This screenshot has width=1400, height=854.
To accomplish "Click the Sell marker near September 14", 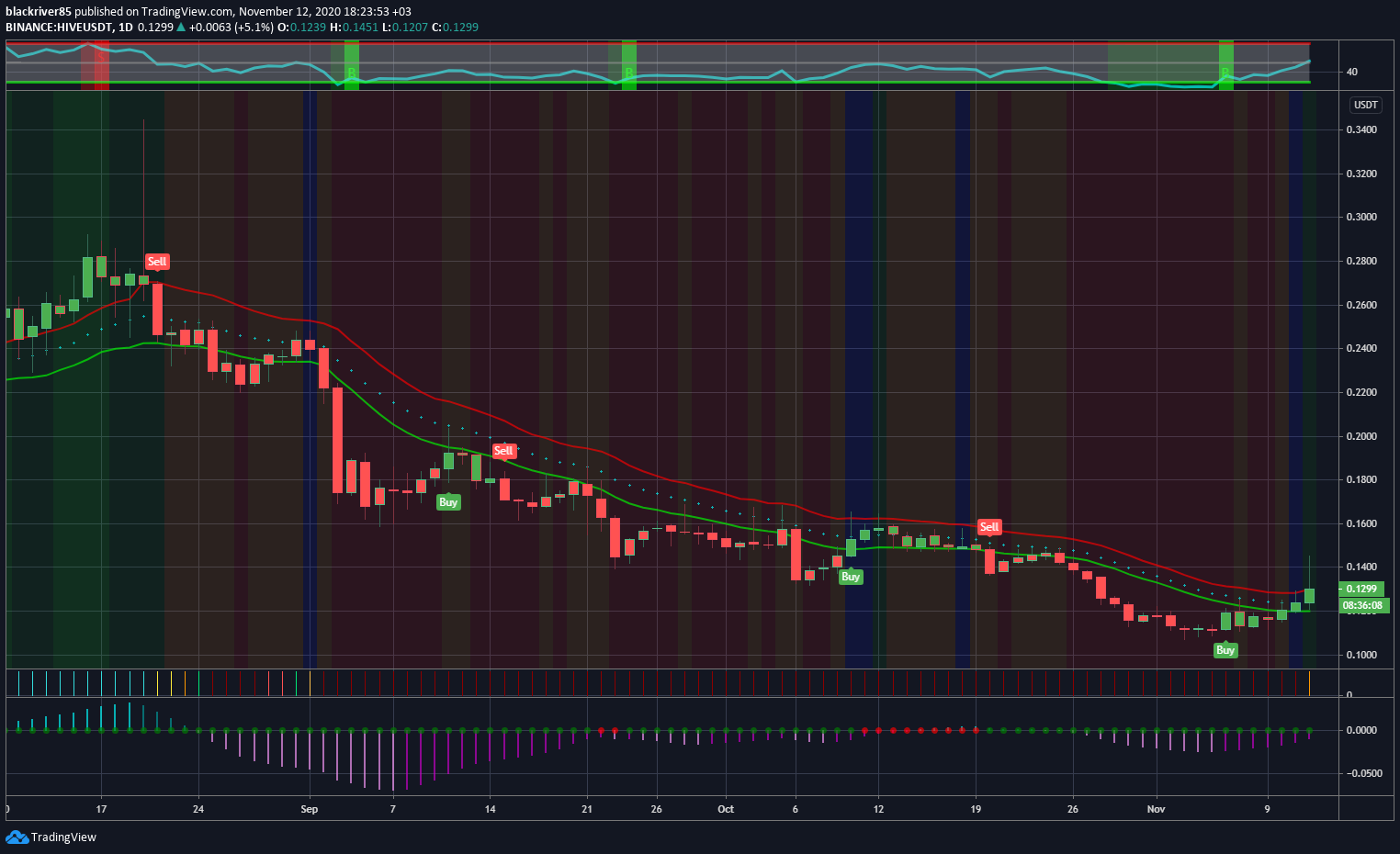I will [503, 450].
